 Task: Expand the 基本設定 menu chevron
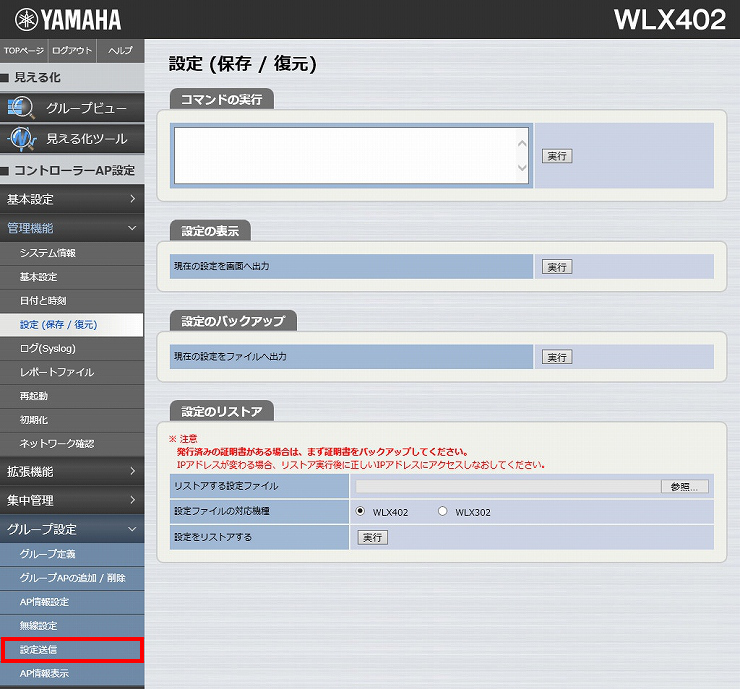[132, 199]
